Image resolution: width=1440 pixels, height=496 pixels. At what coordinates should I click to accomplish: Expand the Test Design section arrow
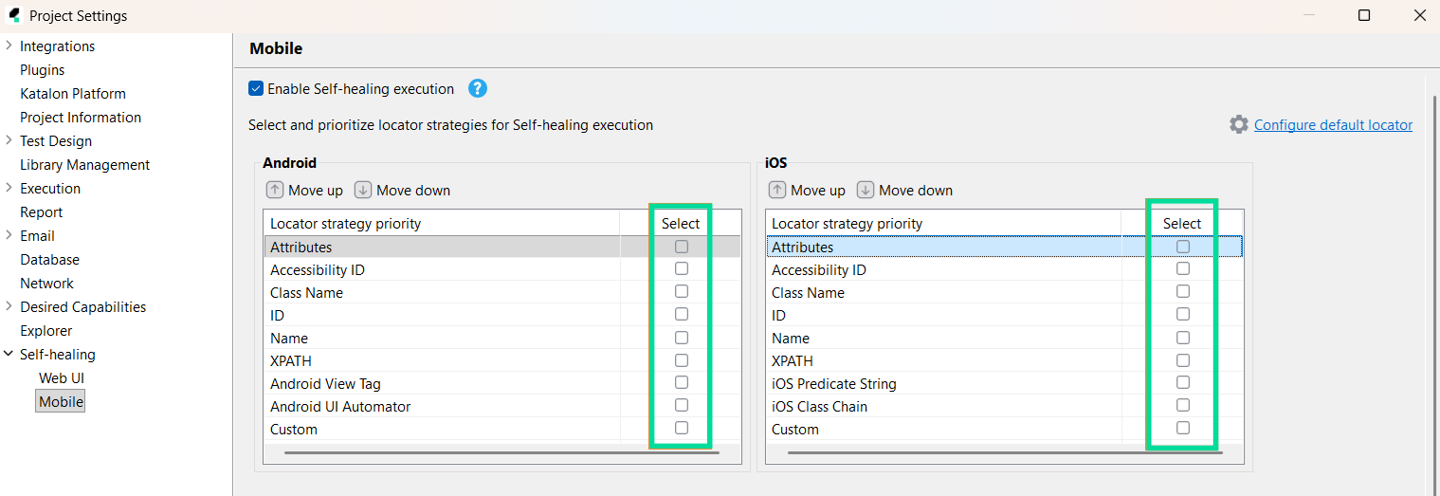pos(9,141)
